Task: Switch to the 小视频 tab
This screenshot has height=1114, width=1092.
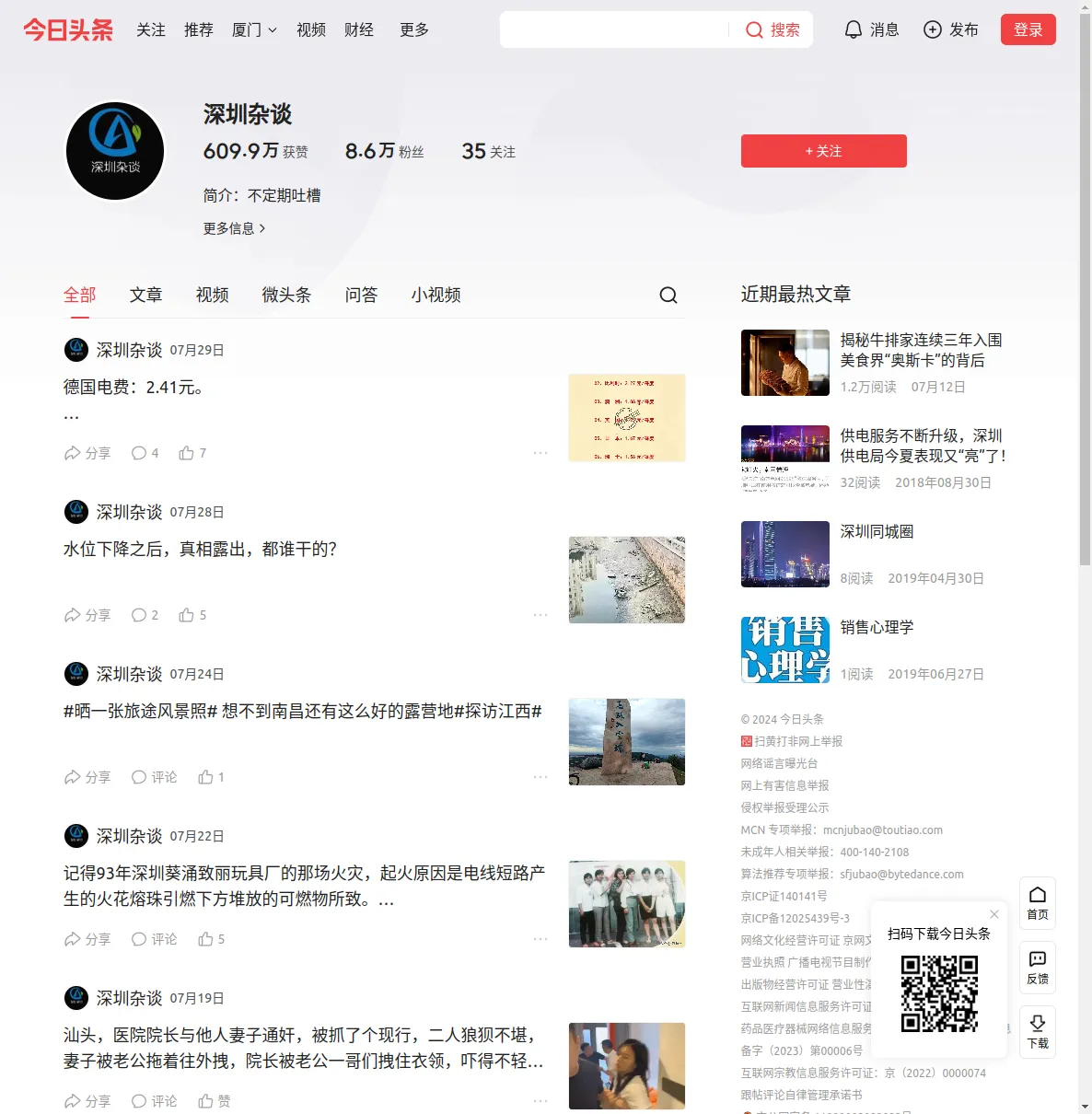Action: pyautogui.click(x=436, y=295)
